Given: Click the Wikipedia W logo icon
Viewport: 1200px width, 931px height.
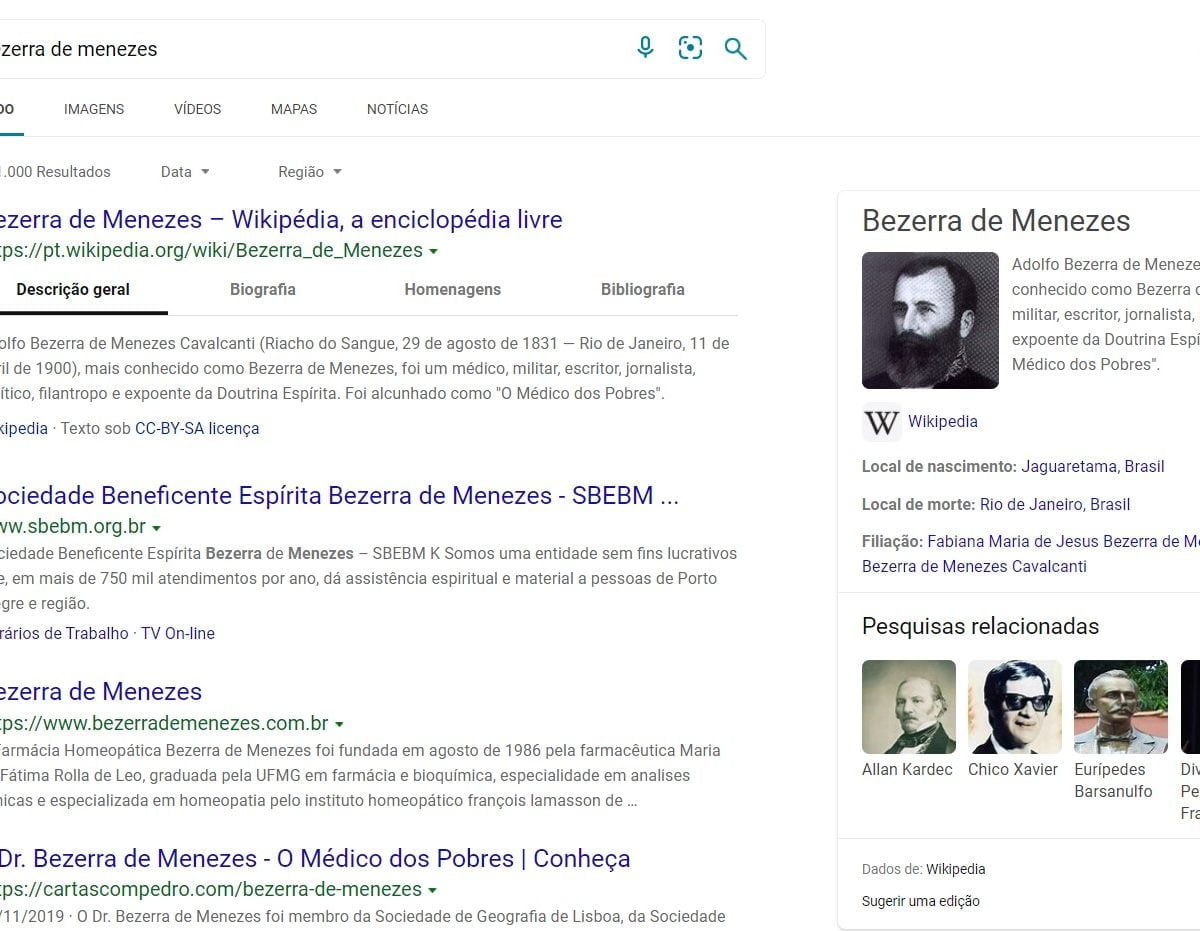Looking at the screenshot, I should point(881,422).
